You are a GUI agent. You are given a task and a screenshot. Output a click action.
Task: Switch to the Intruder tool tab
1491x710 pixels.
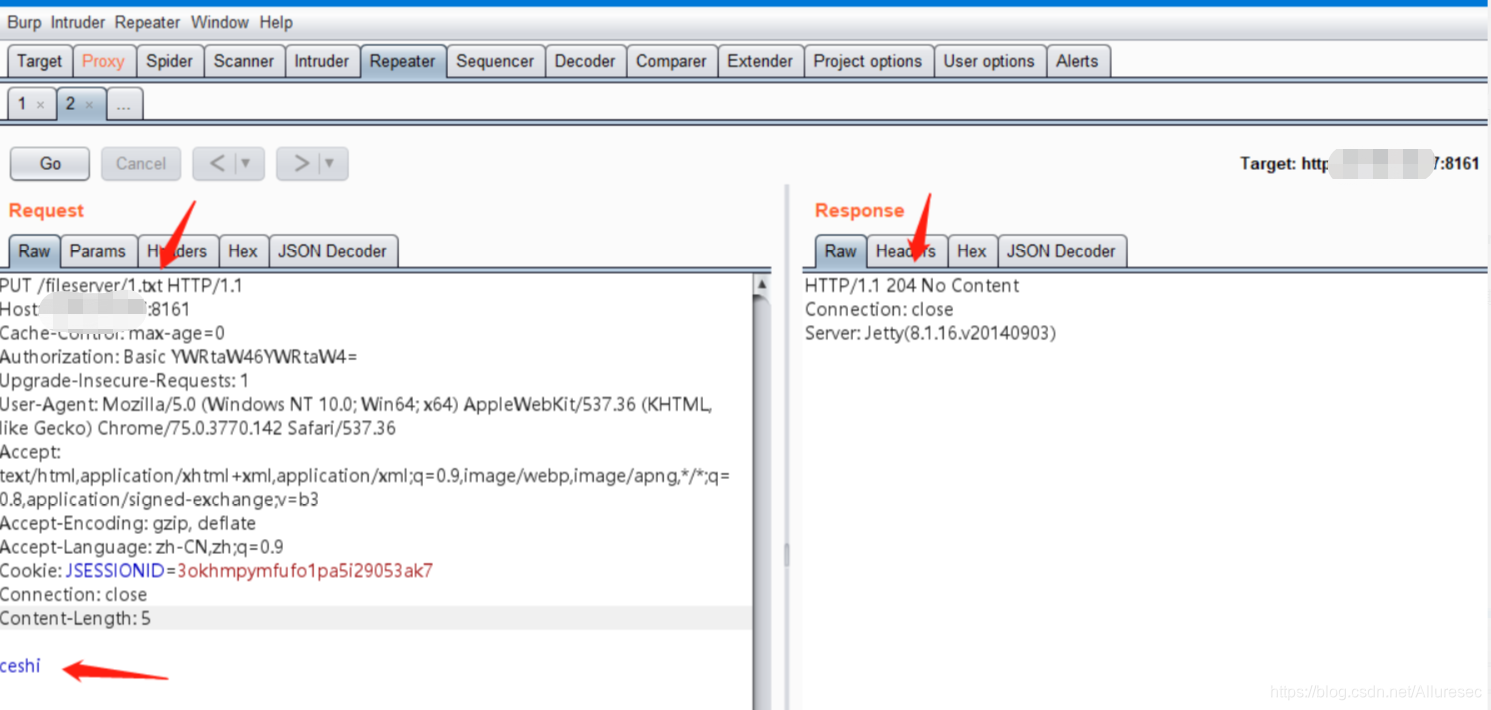[322, 61]
